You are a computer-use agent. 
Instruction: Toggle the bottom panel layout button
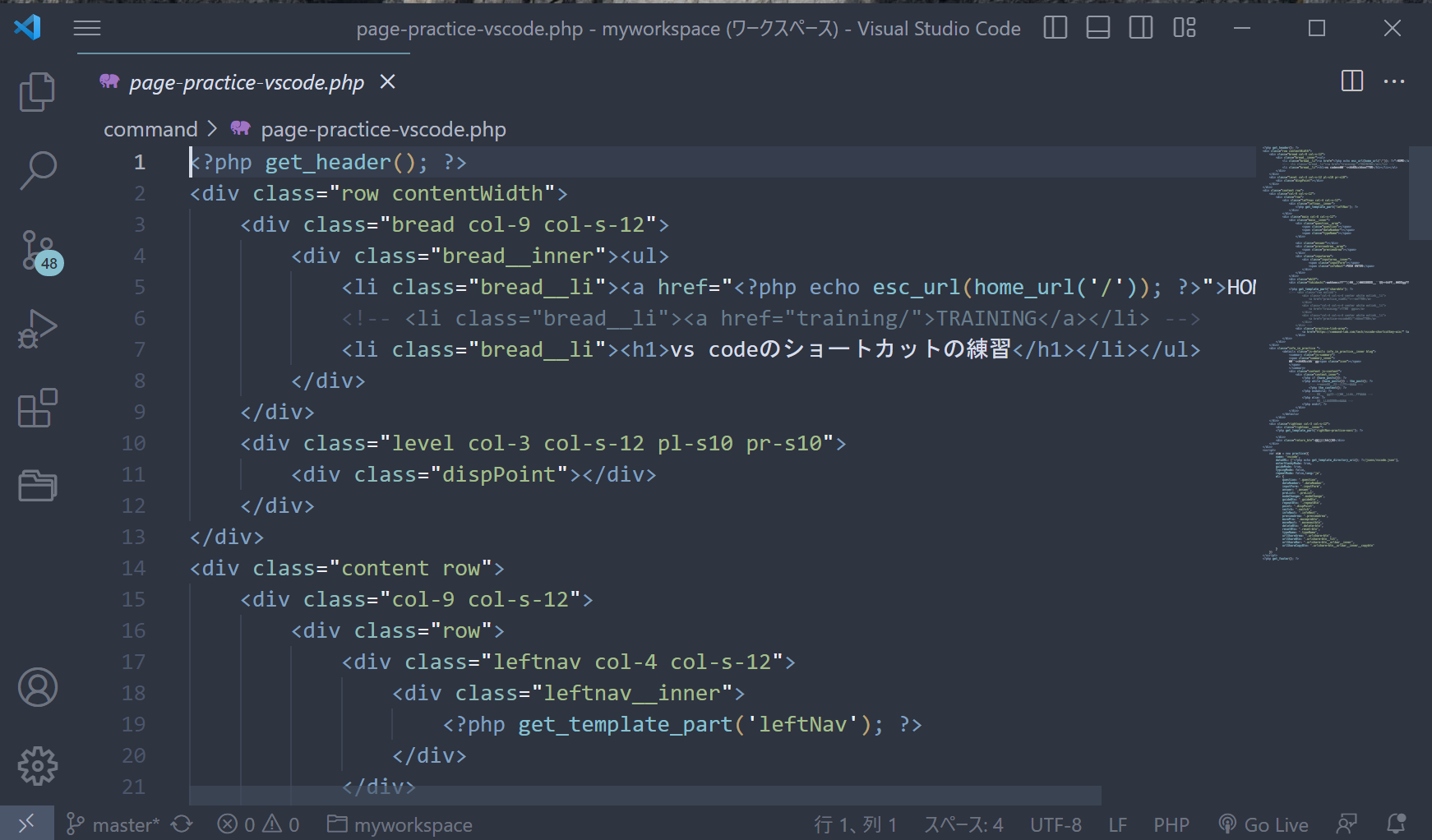tap(1097, 28)
